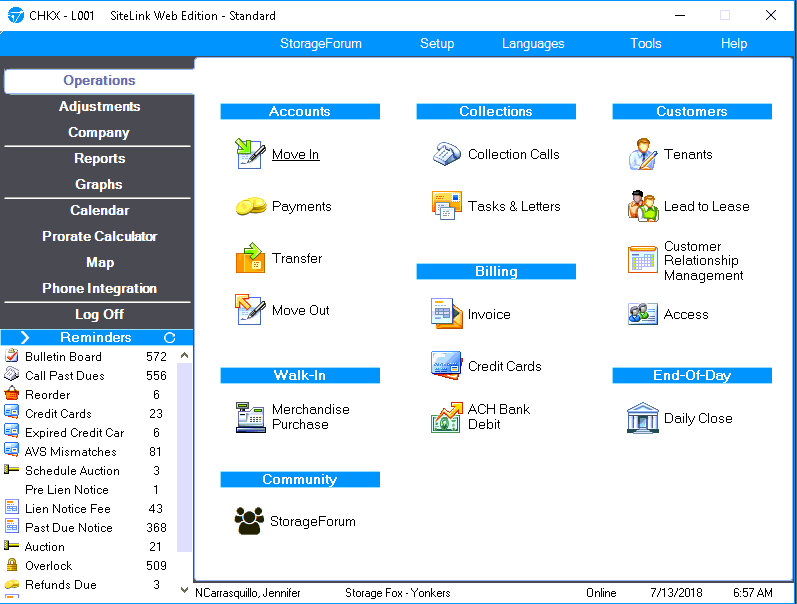Click the Call Past Dues reminder icon
This screenshot has width=797, height=604.
click(11, 375)
